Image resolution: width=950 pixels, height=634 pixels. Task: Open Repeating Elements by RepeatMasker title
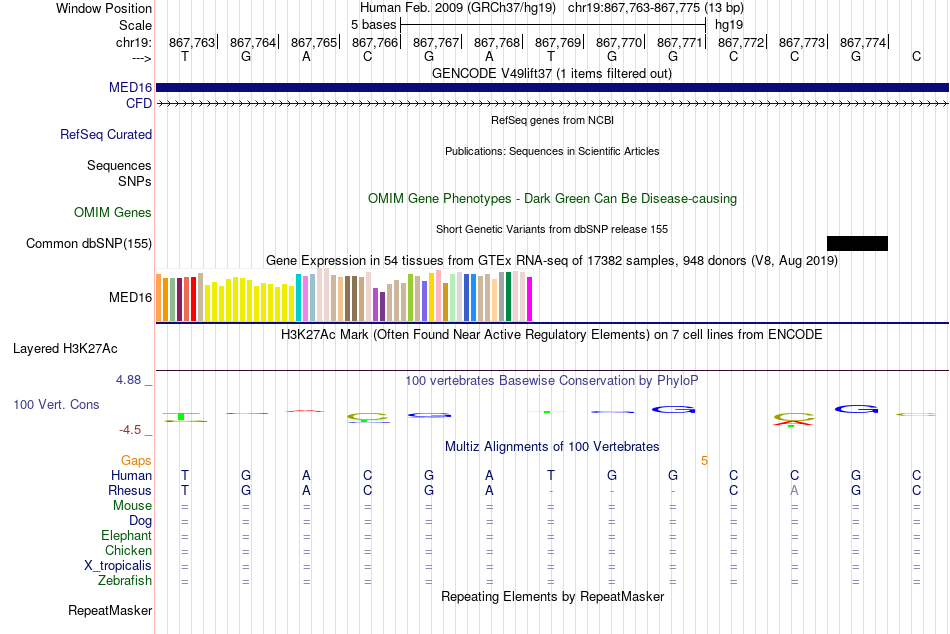click(x=553, y=596)
